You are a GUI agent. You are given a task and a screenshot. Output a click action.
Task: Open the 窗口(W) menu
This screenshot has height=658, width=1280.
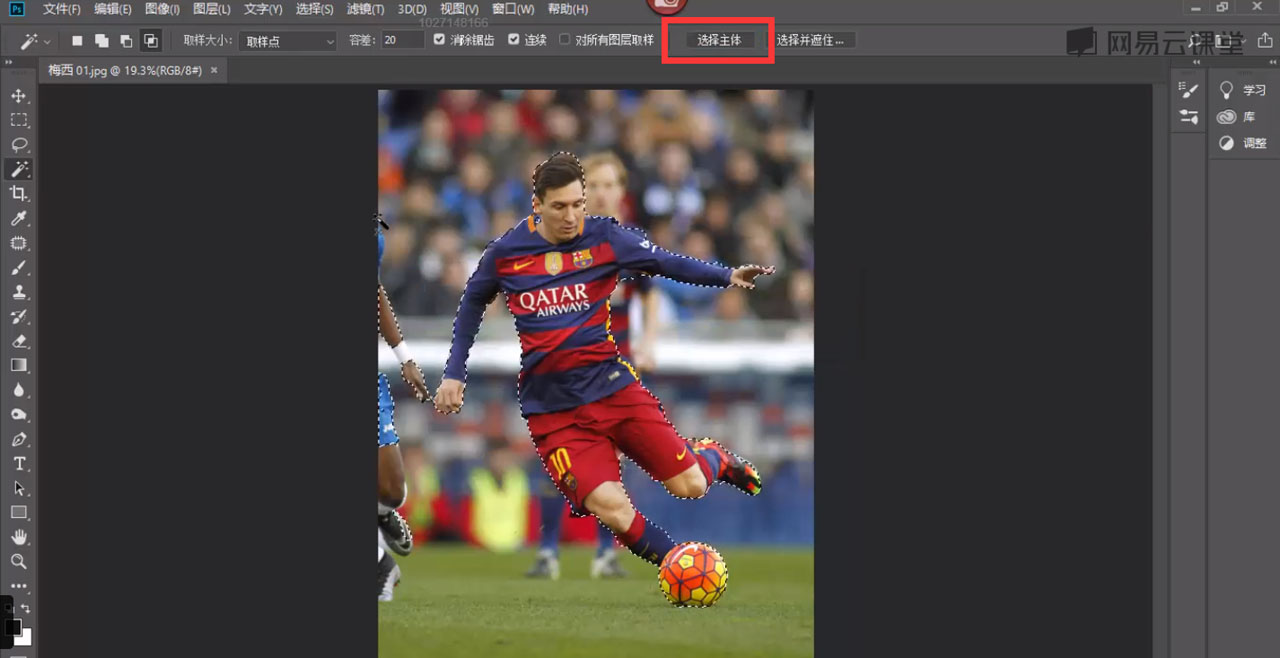click(x=513, y=9)
